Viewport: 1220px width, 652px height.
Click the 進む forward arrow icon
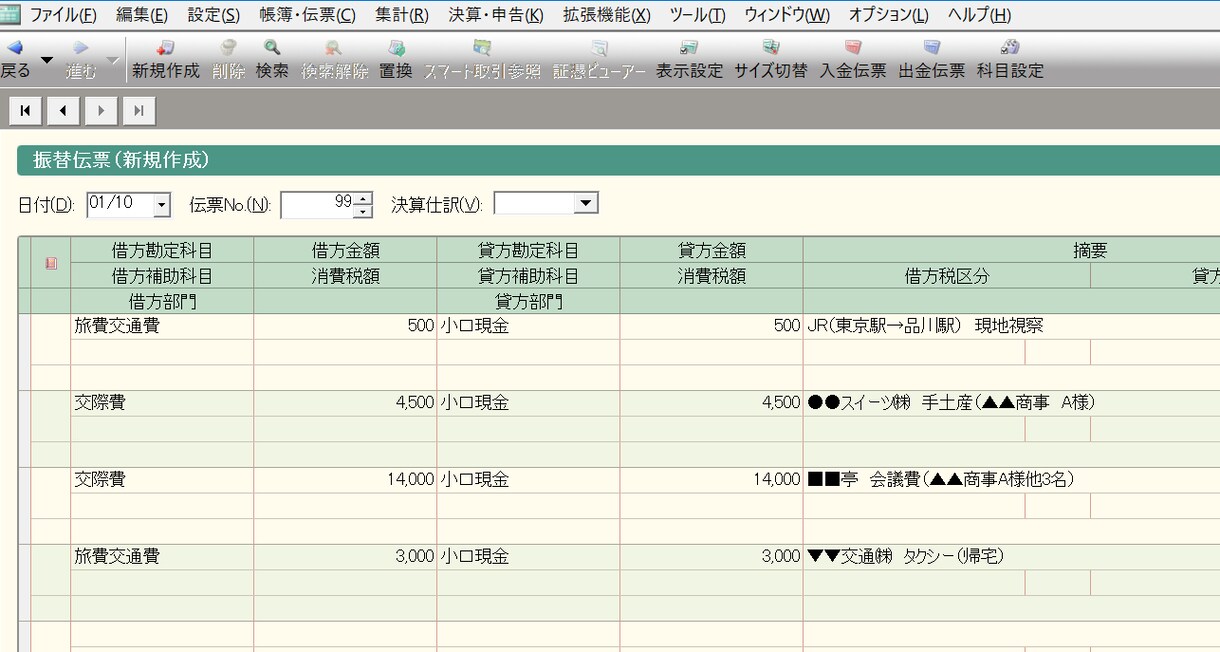81,47
